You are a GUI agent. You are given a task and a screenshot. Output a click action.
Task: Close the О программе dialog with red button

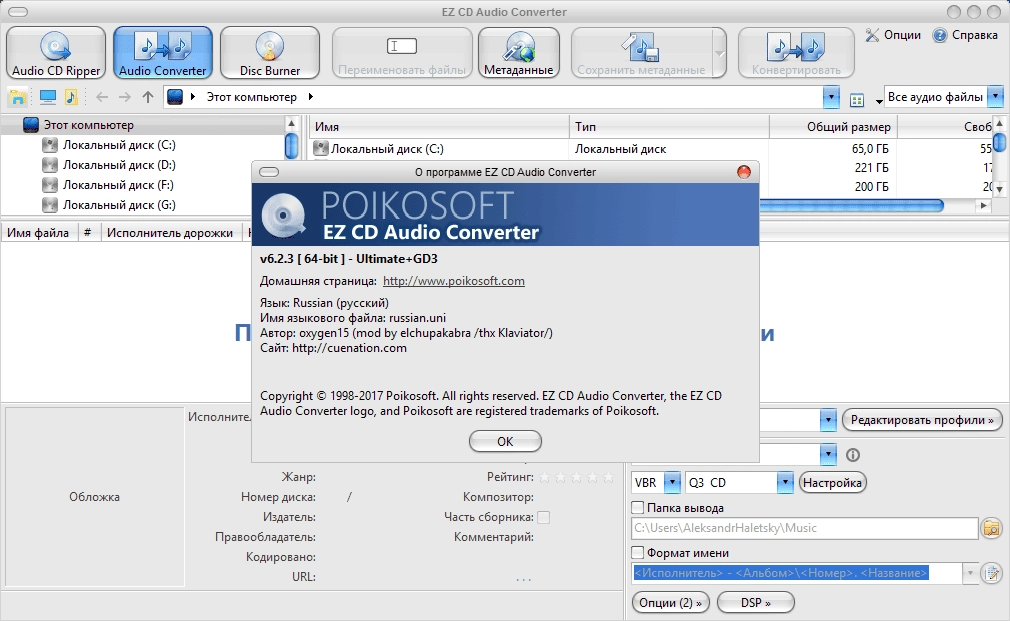pyautogui.click(x=744, y=172)
